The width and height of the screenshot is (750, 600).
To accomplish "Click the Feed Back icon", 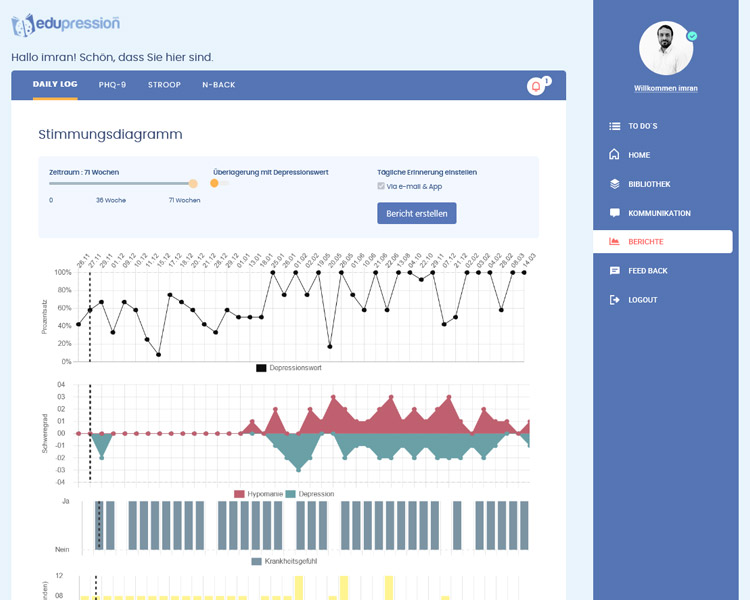I will 614,271.
